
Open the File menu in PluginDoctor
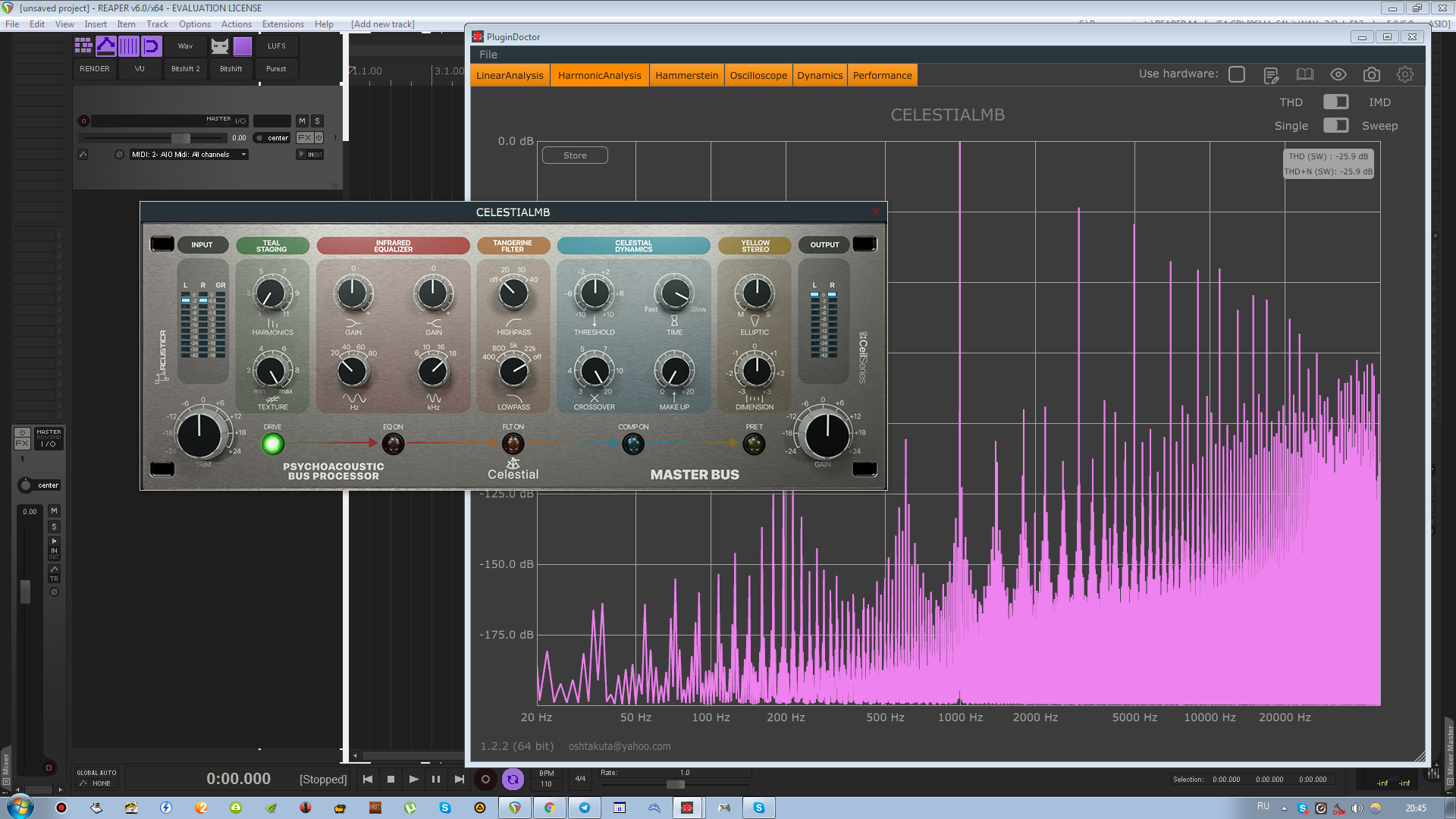pos(488,55)
